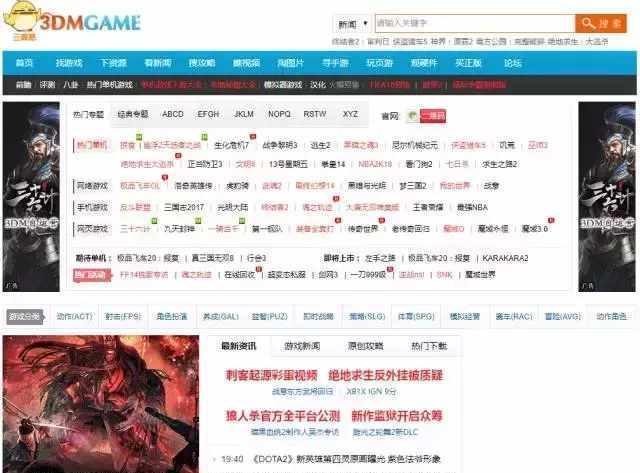Select the 体育(SPG) game category
This screenshot has height=473, width=640.
416,317
